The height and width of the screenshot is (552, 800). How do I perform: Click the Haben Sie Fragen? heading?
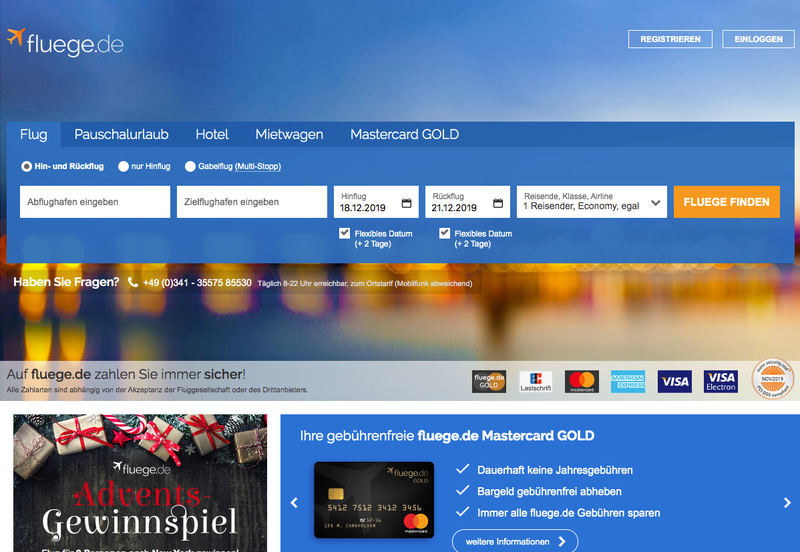pos(66,282)
